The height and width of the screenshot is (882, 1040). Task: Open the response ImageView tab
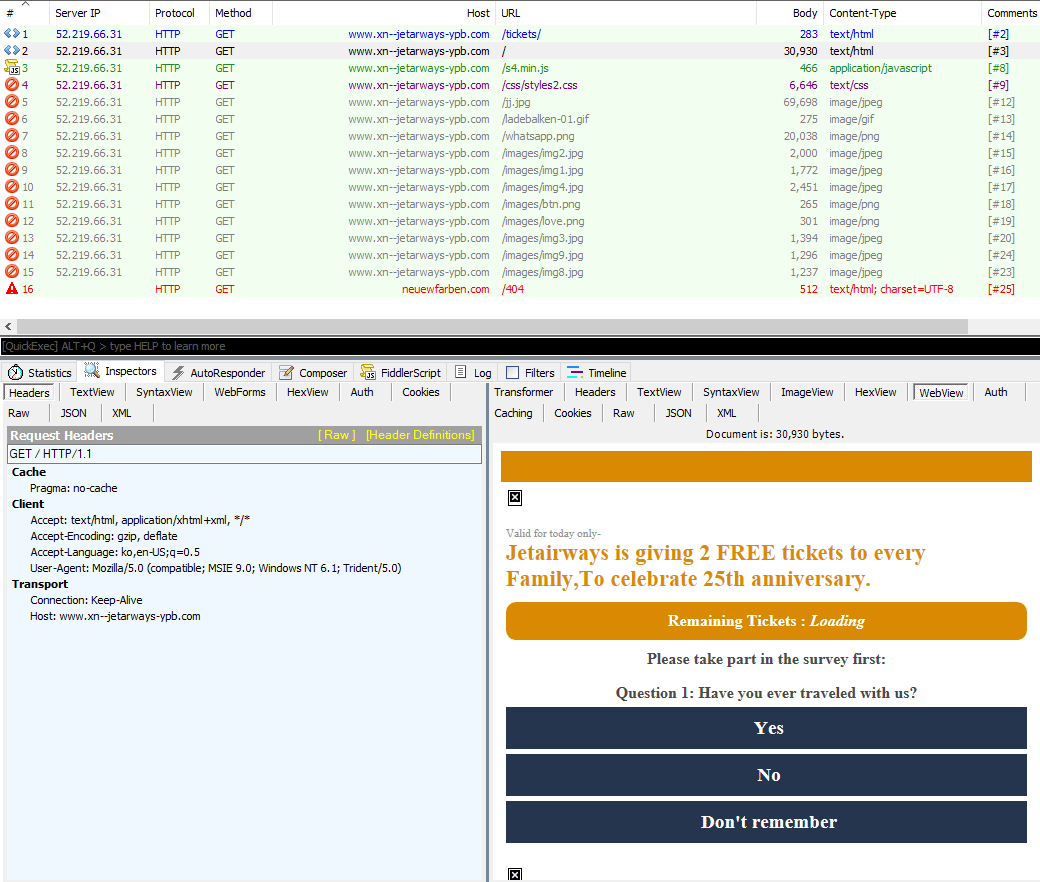806,392
